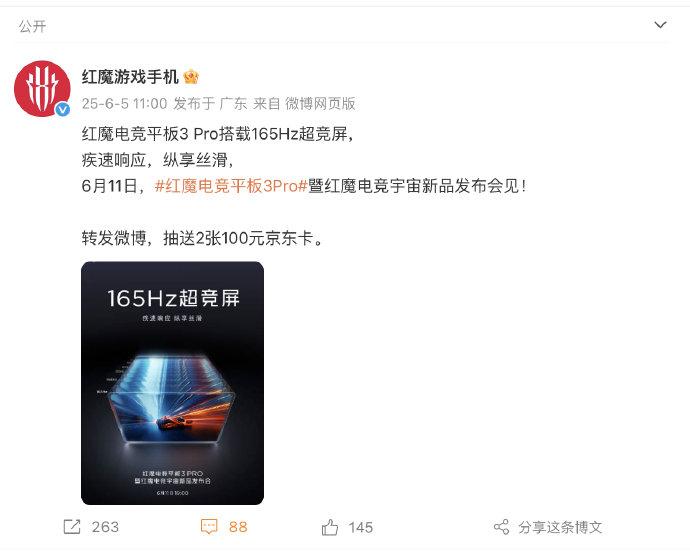Click the like count 145

[360, 527]
